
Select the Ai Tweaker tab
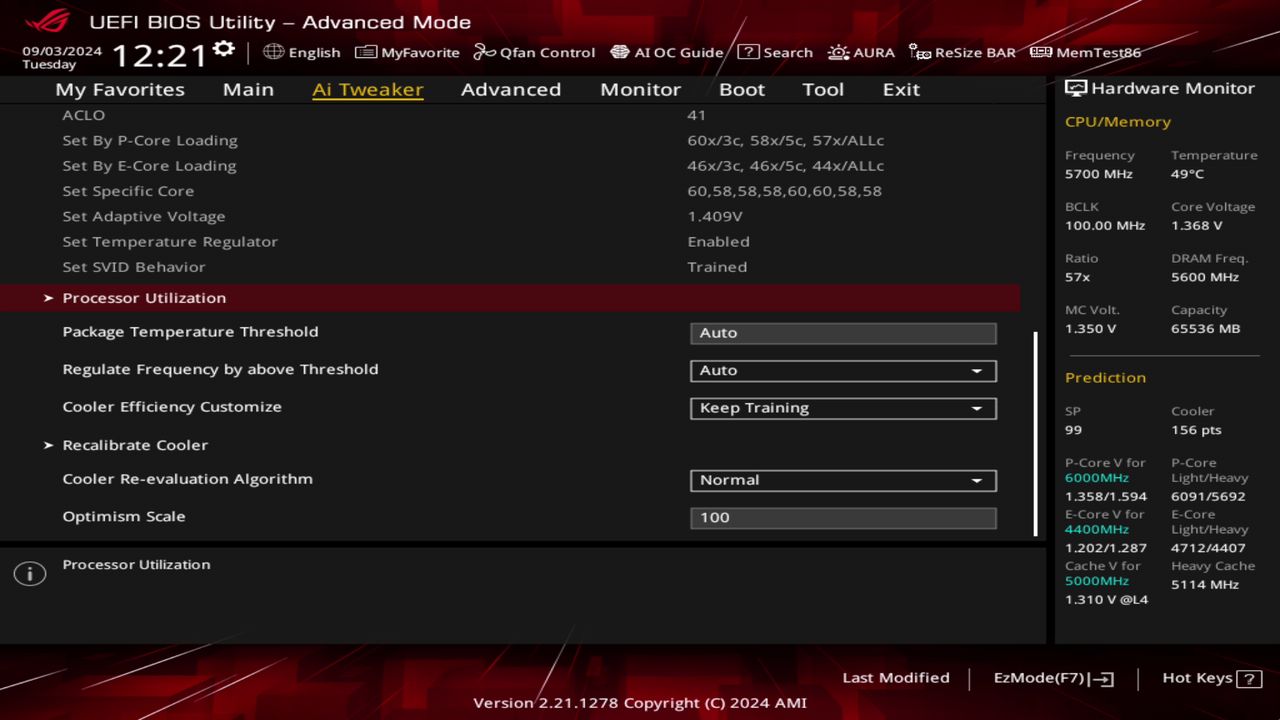pyautogui.click(x=368, y=89)
